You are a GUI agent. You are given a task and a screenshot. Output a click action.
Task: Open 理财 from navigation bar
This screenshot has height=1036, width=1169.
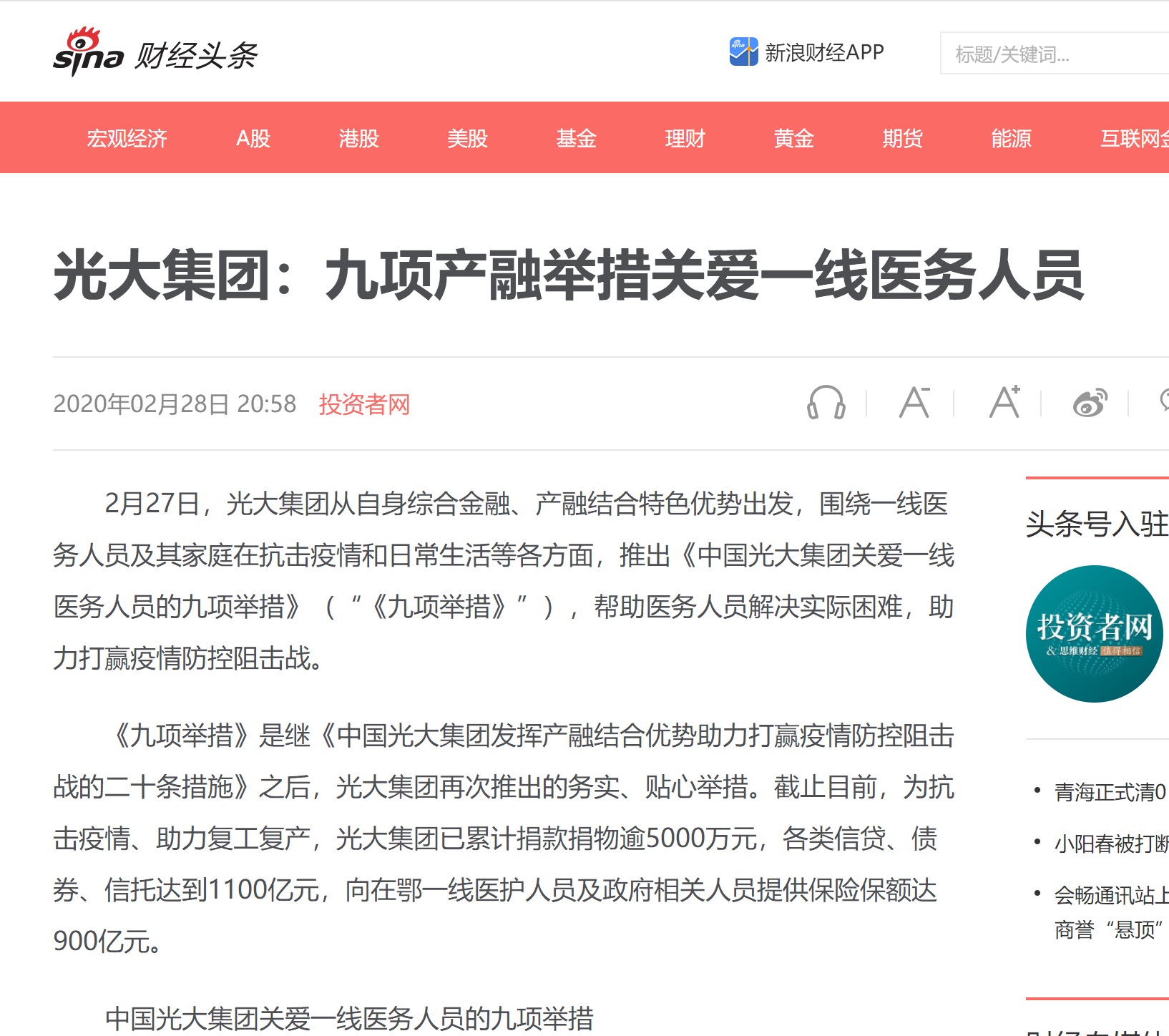pyautogui.click(x=685, y=138)
